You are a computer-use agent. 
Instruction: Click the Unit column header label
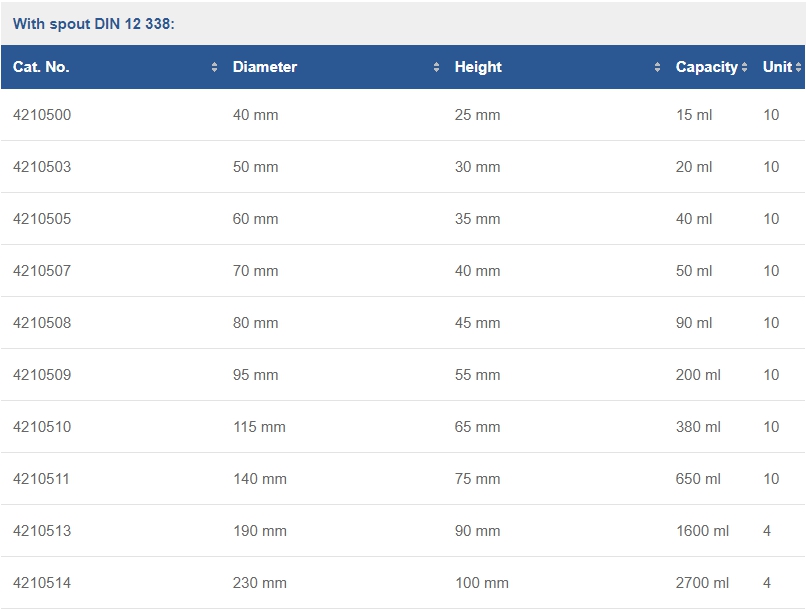click(x=776, y=67)
